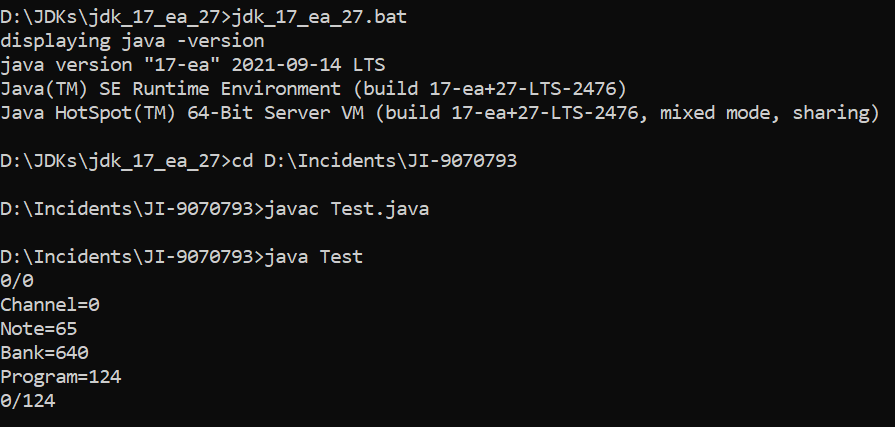
Task: Click the "0/0" output line
Action: tap(17, 281)
